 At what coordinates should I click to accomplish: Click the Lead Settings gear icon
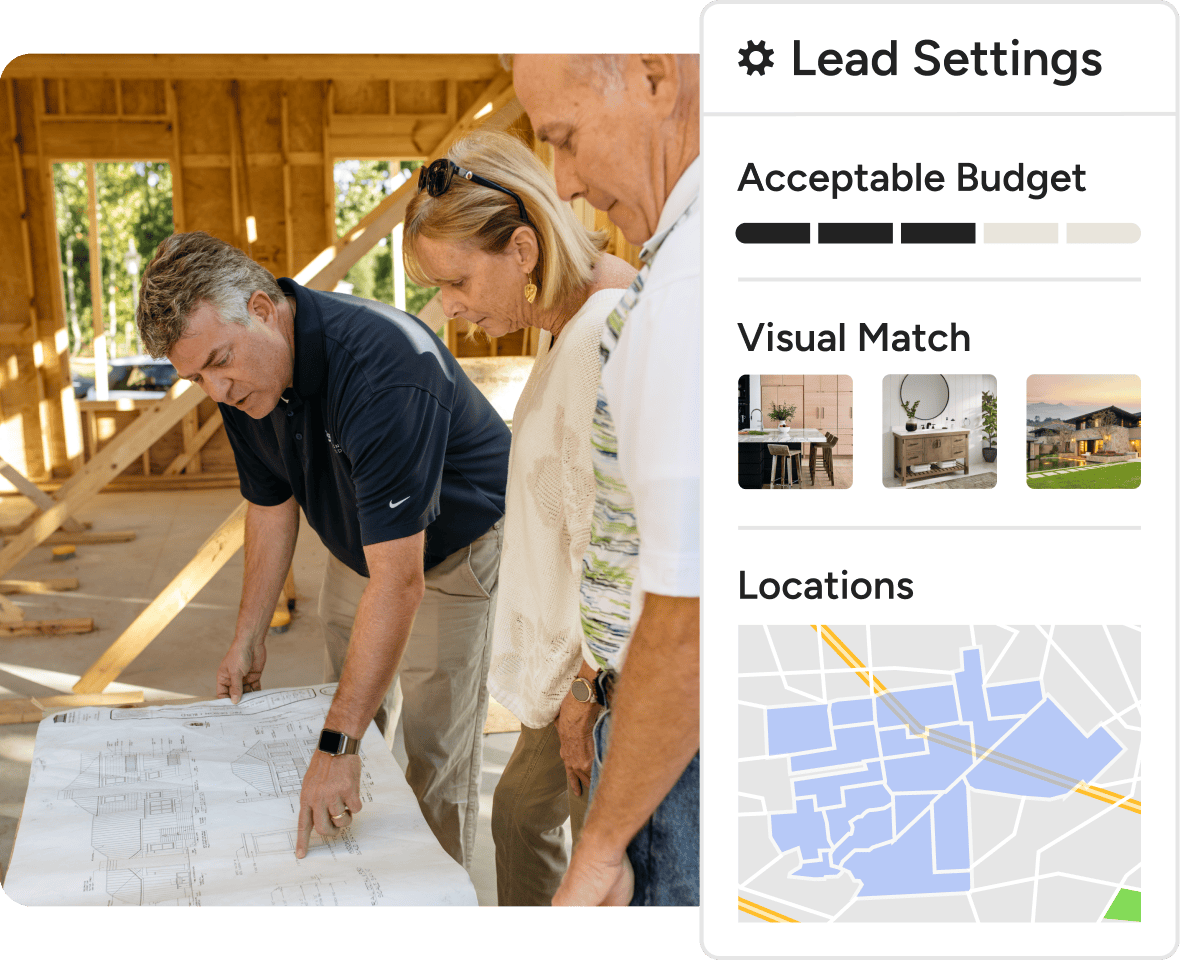[x=756, y=59]
